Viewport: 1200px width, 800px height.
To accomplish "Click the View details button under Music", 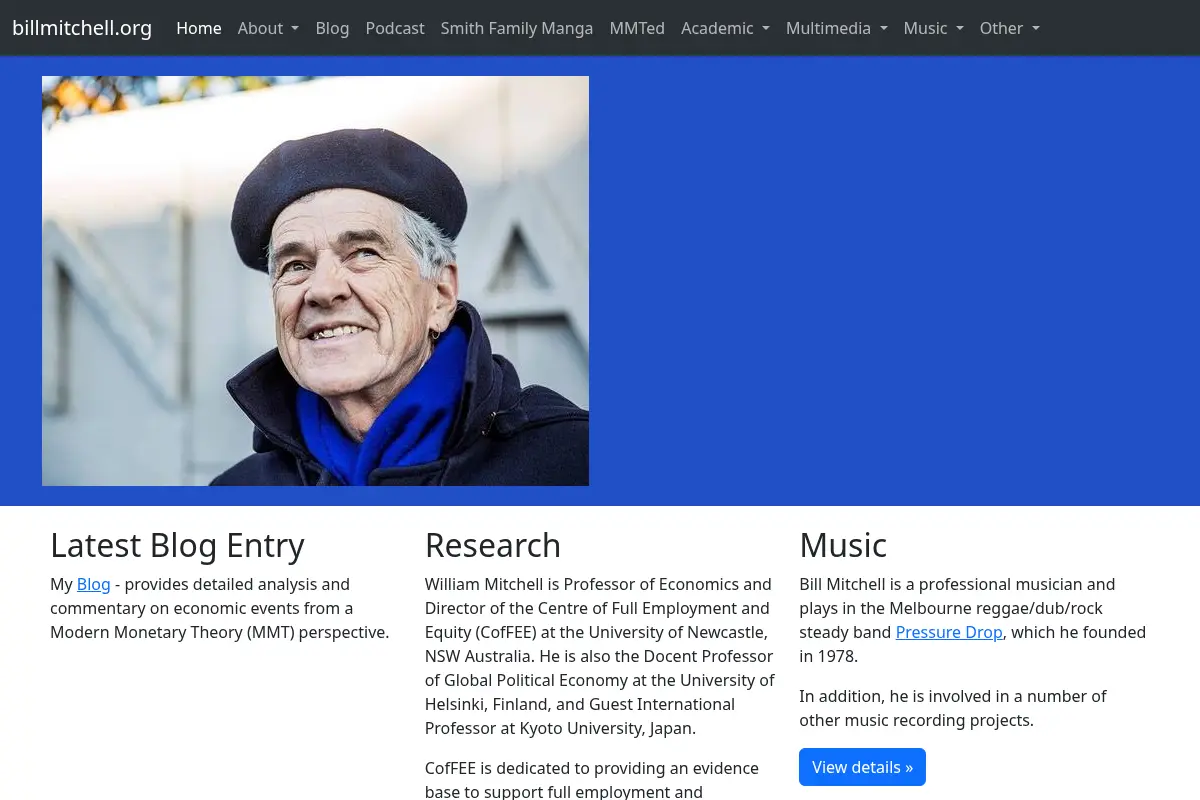I will pos(862,767).
